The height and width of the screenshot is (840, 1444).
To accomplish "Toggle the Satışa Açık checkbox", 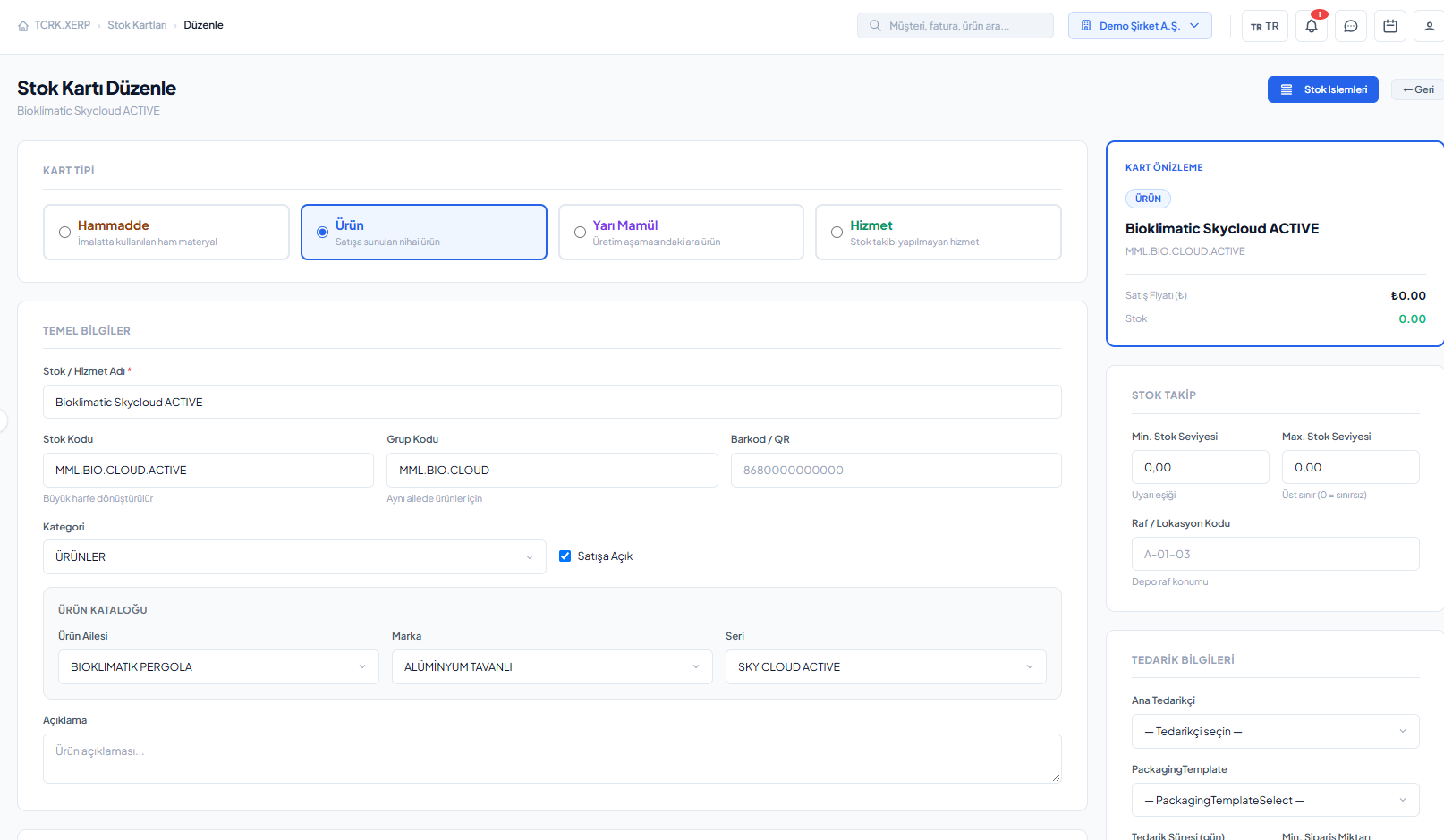I will pos(565,556).
